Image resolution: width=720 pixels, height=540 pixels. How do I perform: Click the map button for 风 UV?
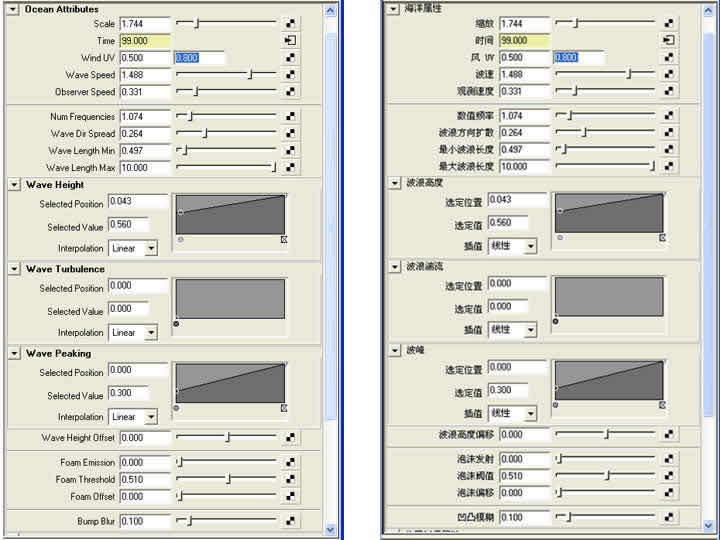pyautogui.click(x=669, y=57)
